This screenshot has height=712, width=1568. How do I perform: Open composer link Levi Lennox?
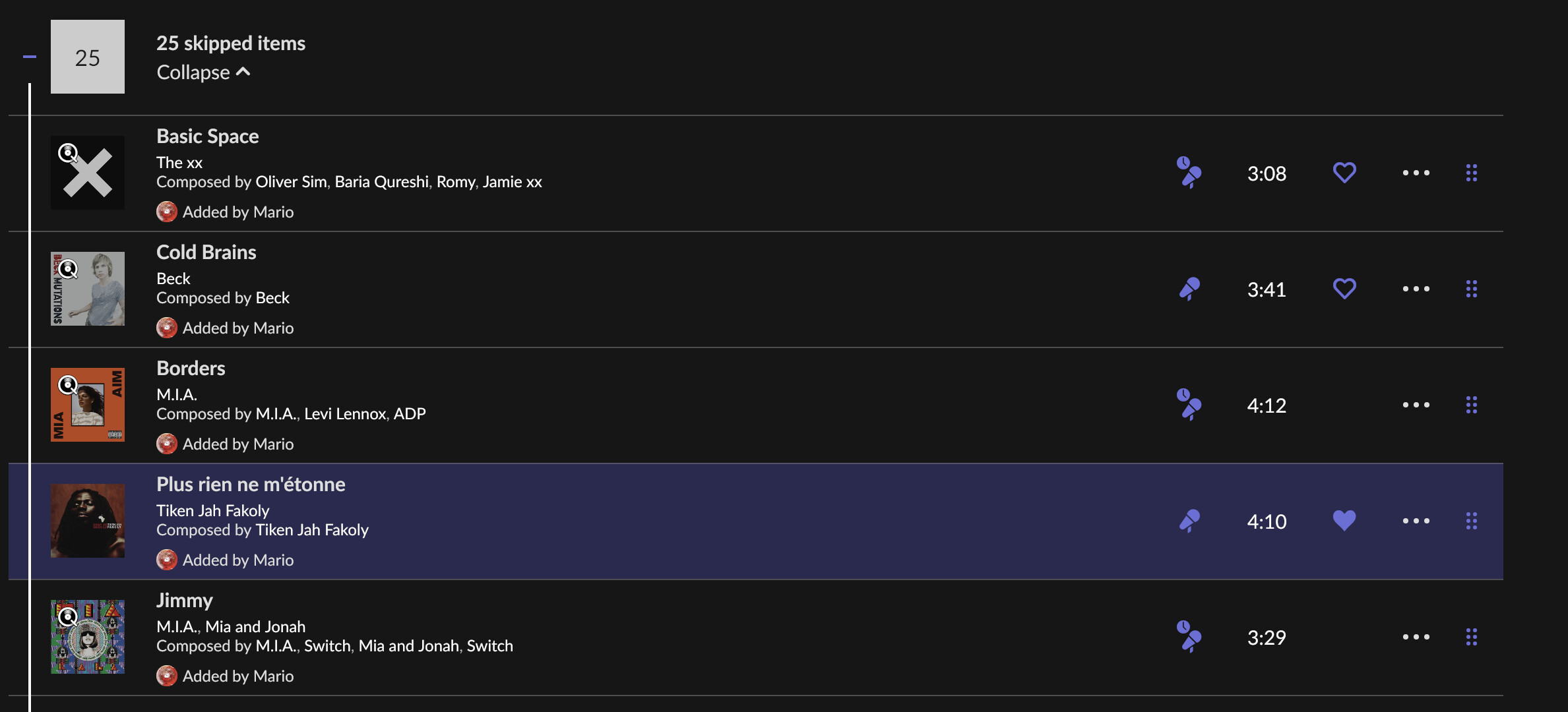point(345,413)
